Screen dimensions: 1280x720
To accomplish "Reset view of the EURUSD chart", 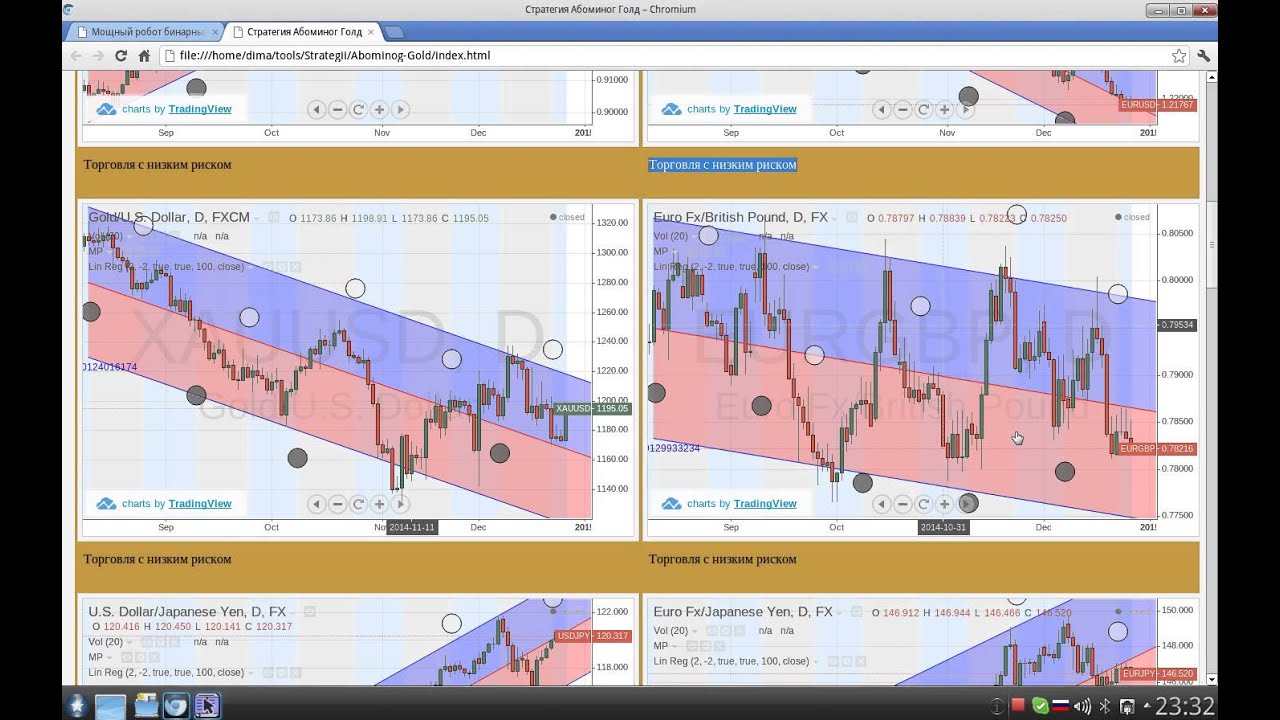I will (x=923, y=110).
